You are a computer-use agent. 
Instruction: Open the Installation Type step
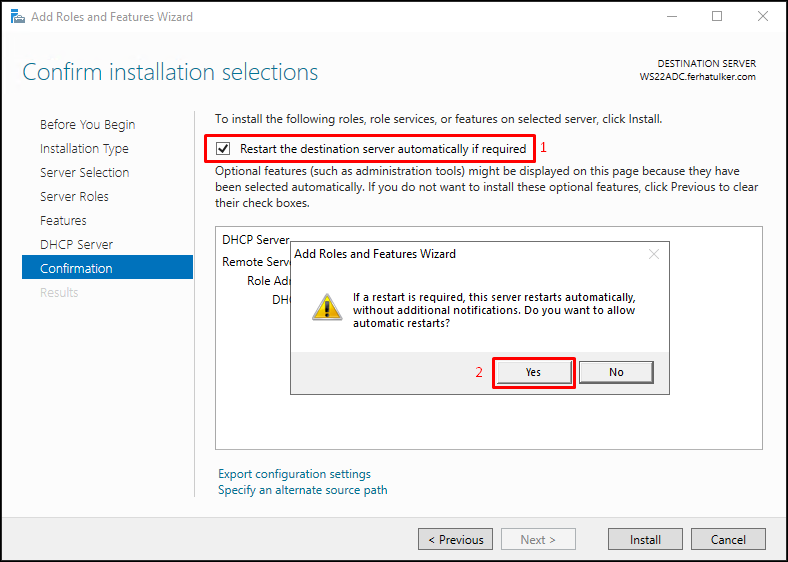[84, 149]
